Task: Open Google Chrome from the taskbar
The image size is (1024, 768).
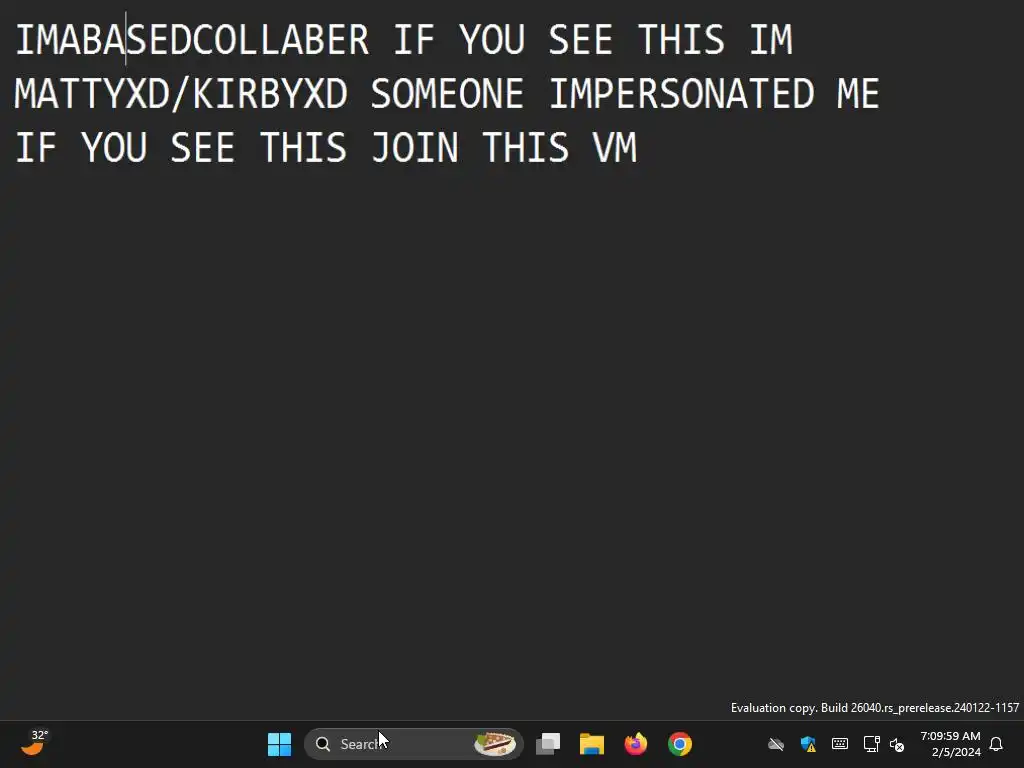Action: (680, 744)
